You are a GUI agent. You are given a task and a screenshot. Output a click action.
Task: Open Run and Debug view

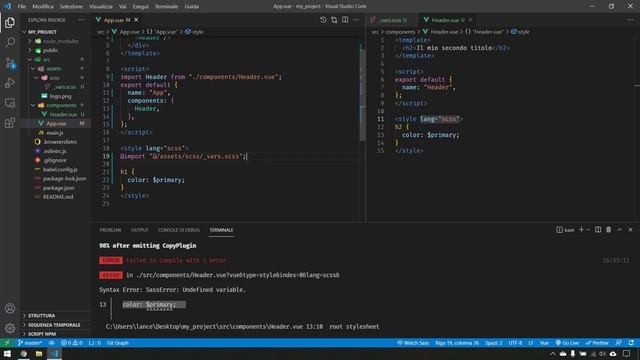coord(10,83)
